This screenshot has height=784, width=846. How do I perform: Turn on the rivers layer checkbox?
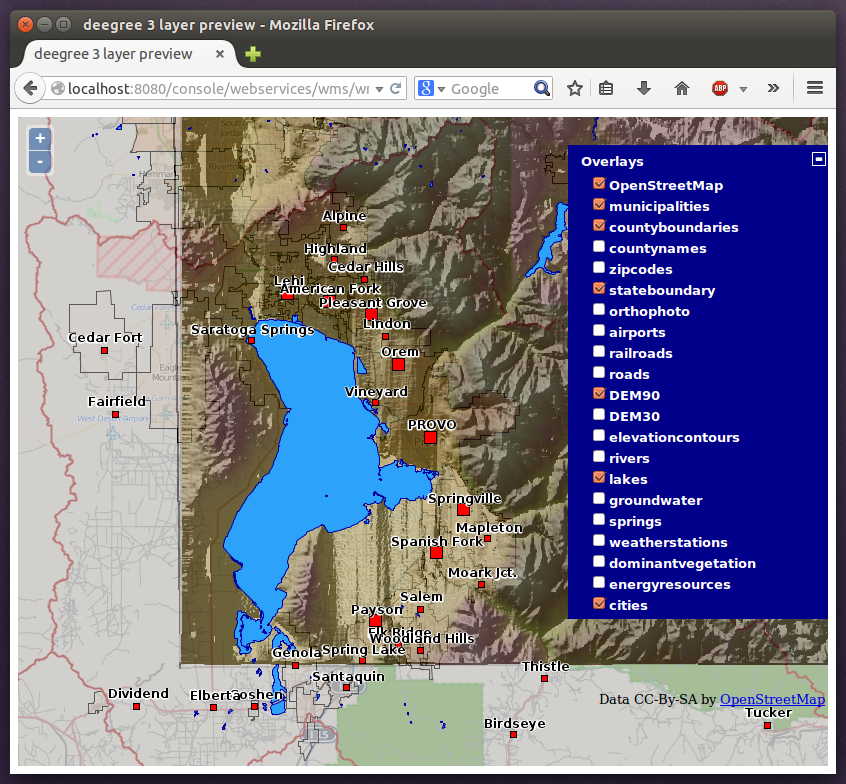click(x=599, y=458)
